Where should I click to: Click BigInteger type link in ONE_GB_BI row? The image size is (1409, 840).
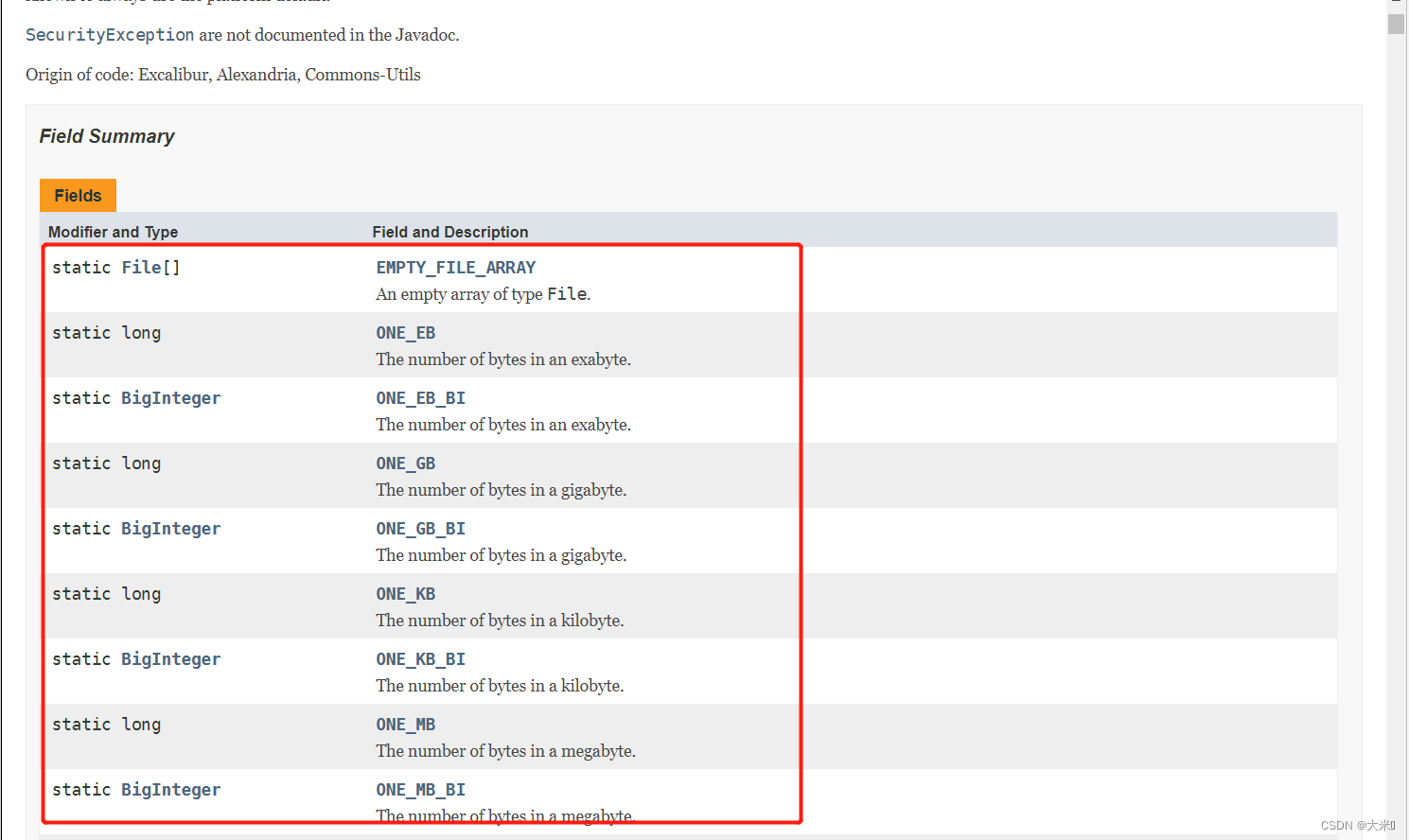pyautogui.click(x=171, y=529)
